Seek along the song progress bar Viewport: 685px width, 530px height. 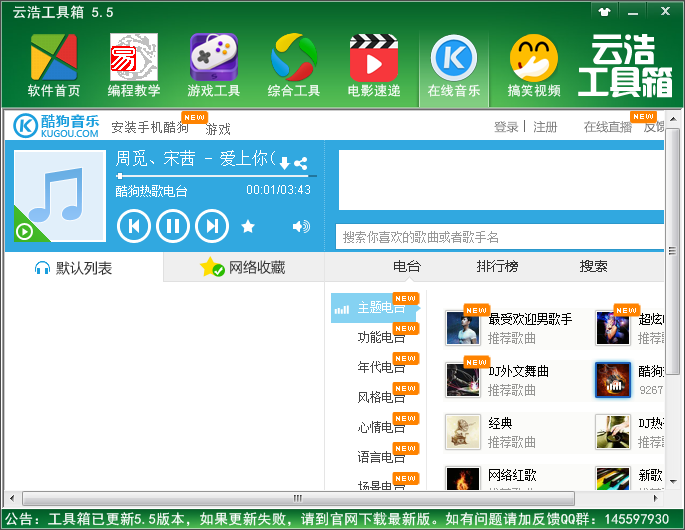216,176
